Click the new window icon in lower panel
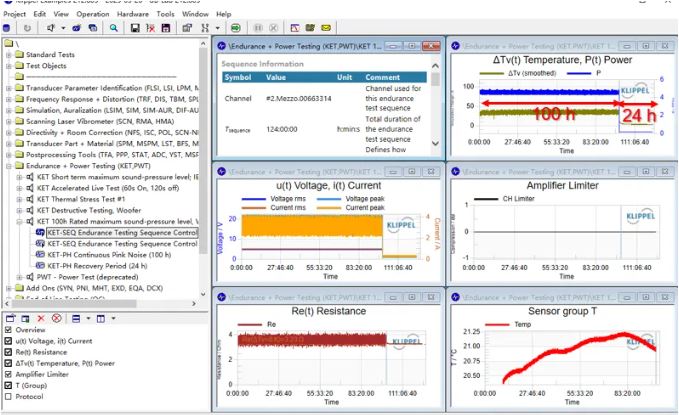The width and height of the screenshot is (679, 415). click(10, 318)
